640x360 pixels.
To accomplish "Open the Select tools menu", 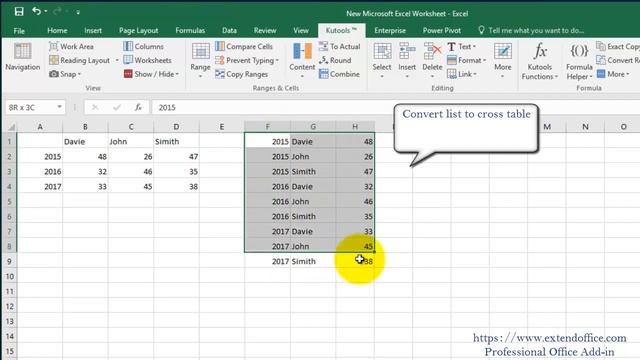I will (x=382, y=60).
